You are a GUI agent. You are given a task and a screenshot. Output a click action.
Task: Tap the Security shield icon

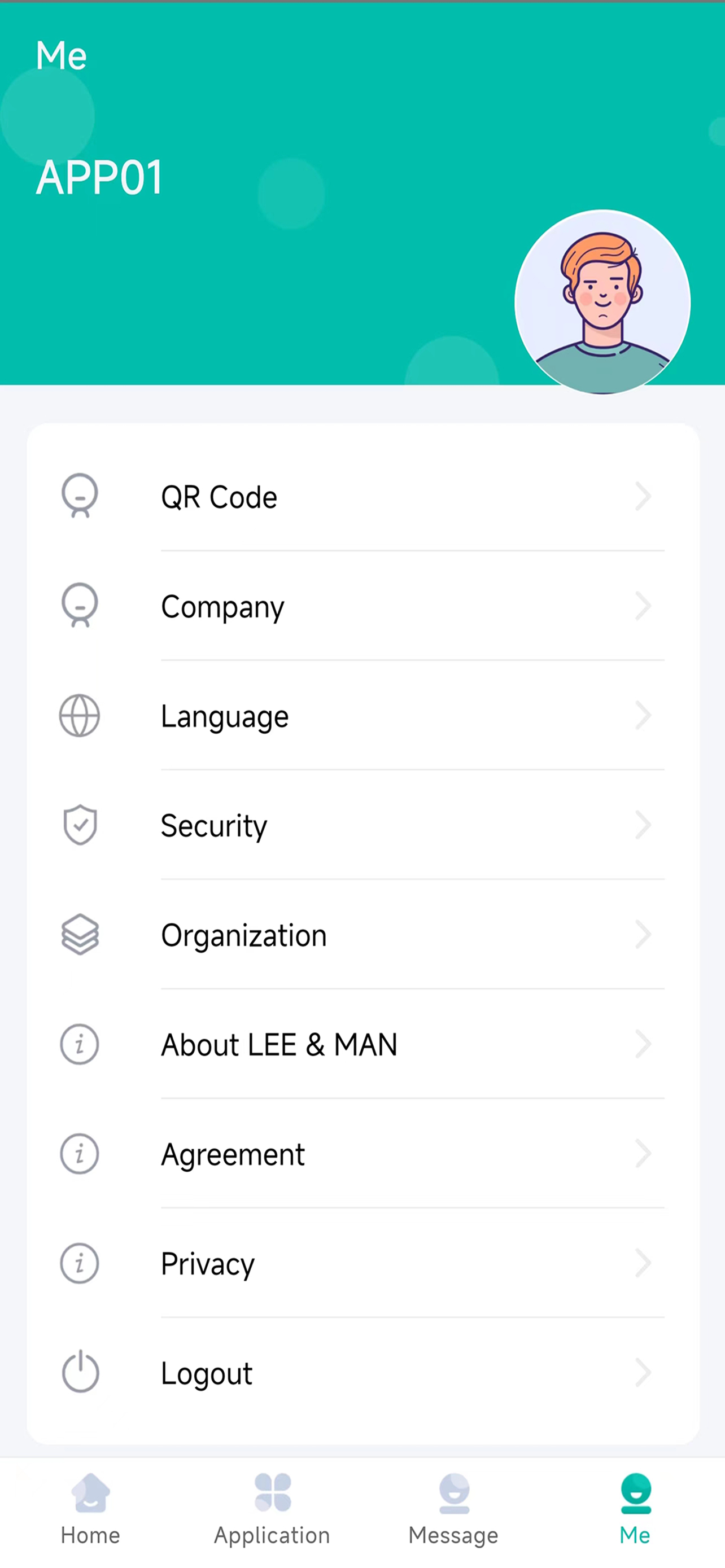80,825
